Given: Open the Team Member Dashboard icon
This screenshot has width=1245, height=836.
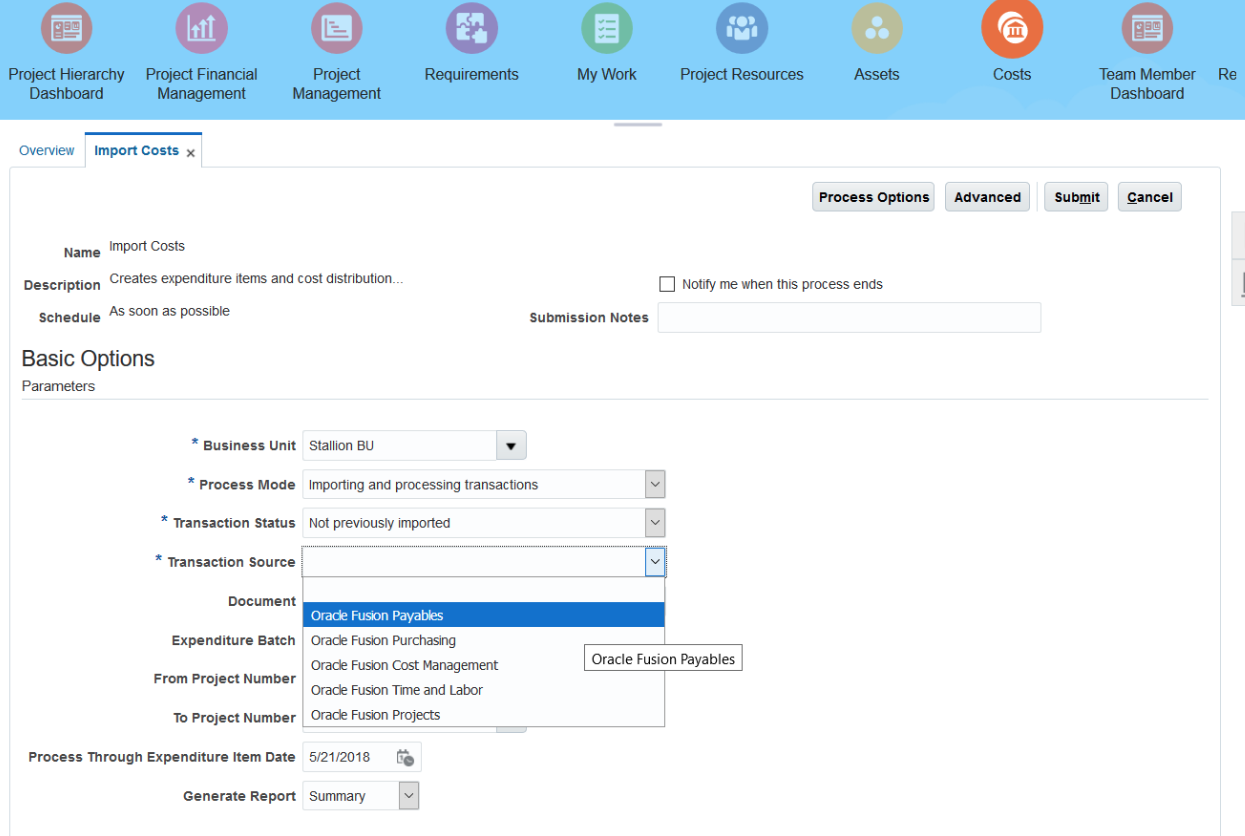Looking at the screenshot, I should click(1147, 28).
